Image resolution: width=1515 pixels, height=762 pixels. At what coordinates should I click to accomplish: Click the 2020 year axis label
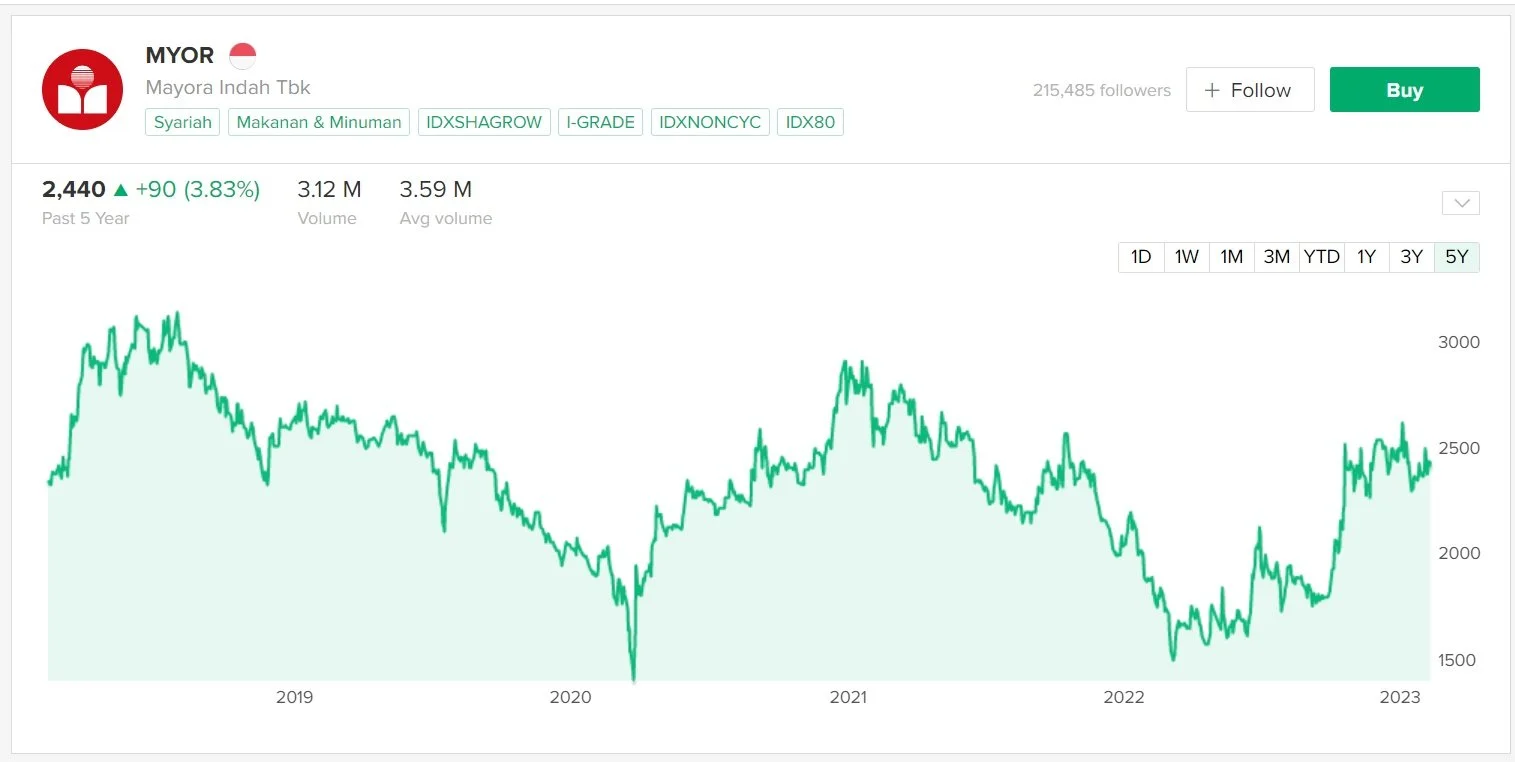pyautogui.click(x=571, y=697)
